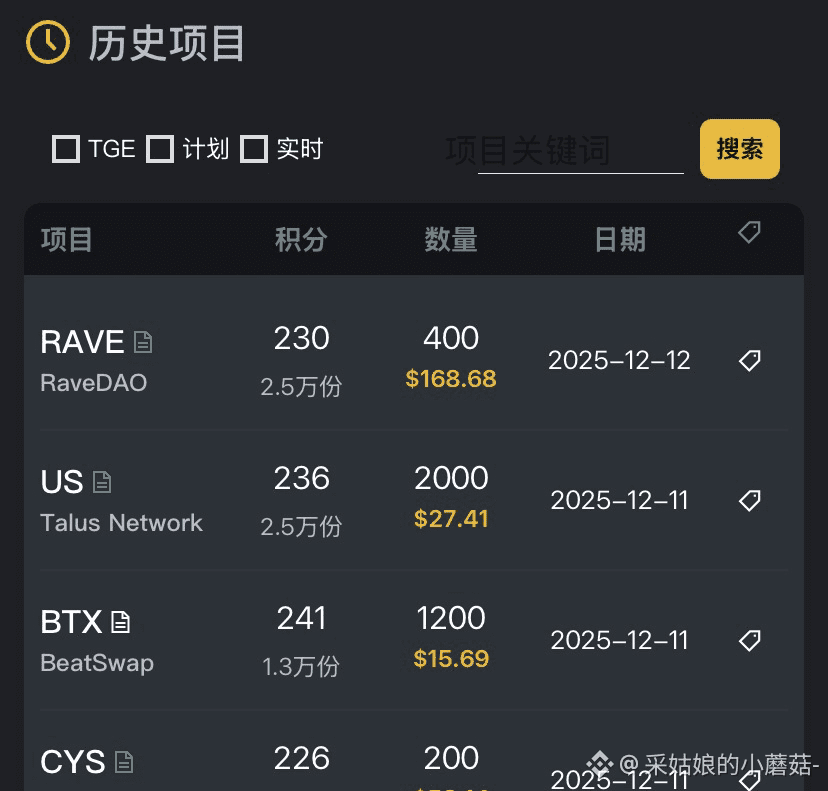Screen dimensions: 828x791
Task: Check the 计划 filter checkbox
Action: pos(160,149)
